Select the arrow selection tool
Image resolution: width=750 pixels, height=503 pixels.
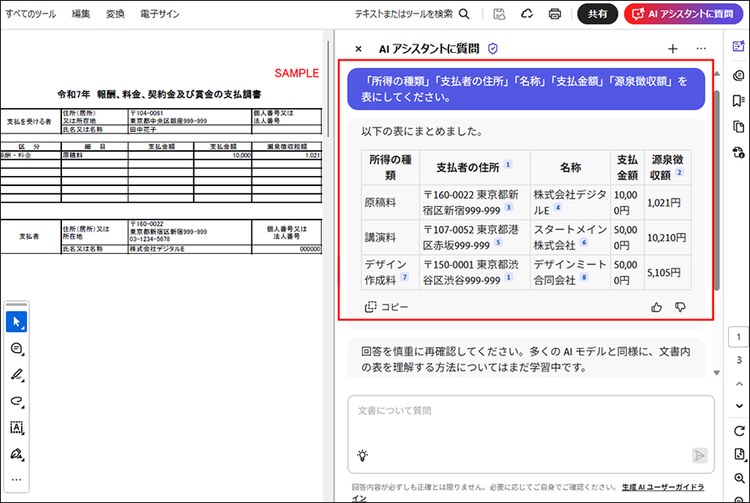(16, 322)
